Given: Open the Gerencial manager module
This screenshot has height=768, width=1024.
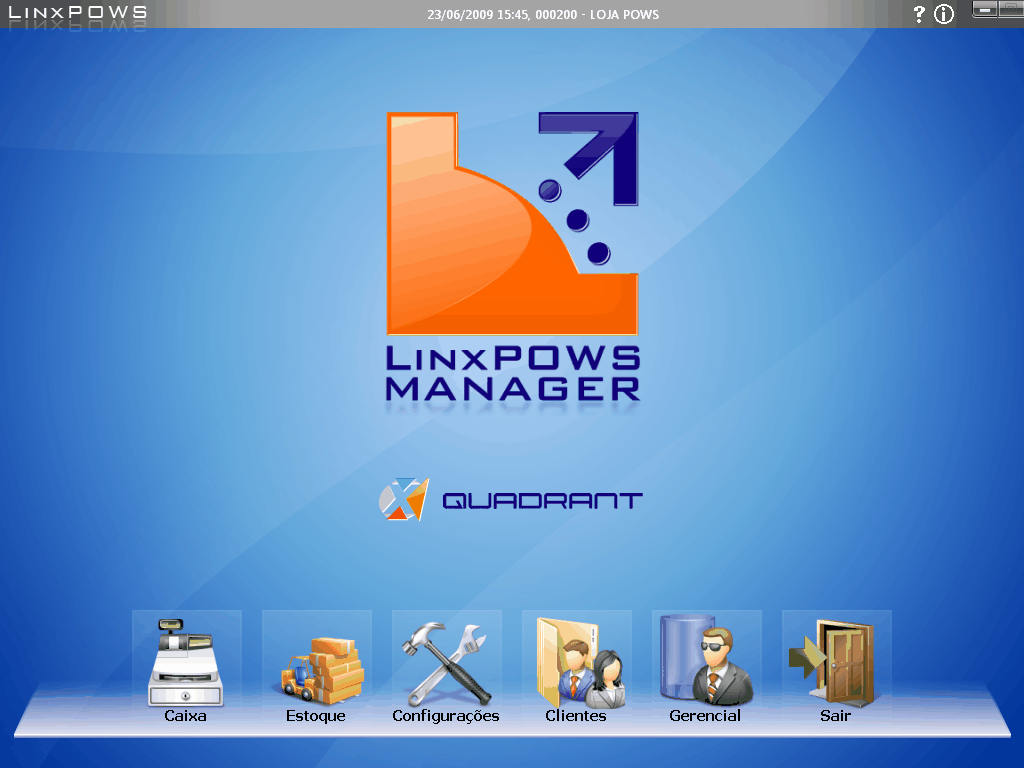Looking at the screenshot, I should click(707, 666).
